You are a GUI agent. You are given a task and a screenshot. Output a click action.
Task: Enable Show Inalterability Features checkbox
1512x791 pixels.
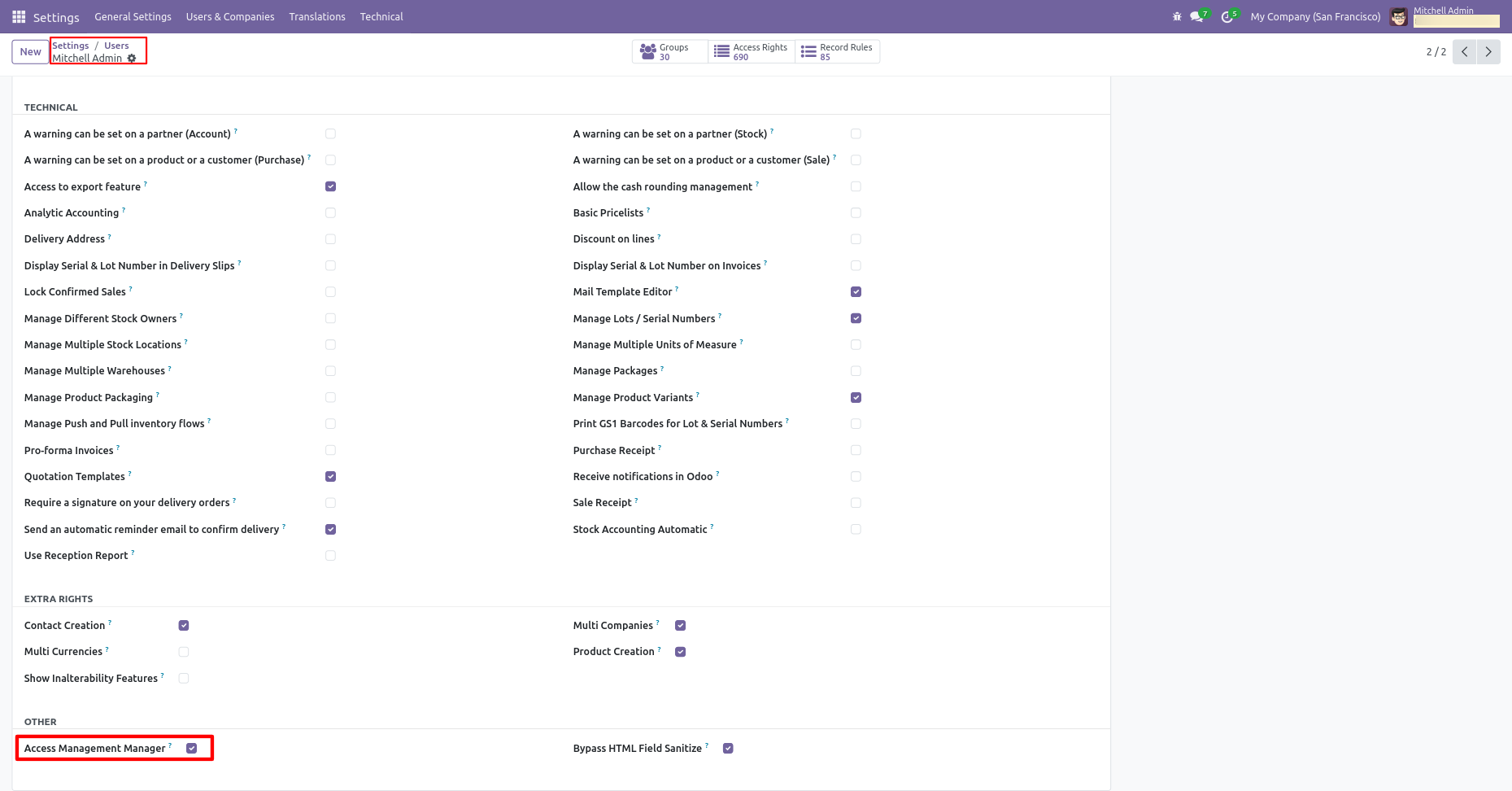(184, 678)
